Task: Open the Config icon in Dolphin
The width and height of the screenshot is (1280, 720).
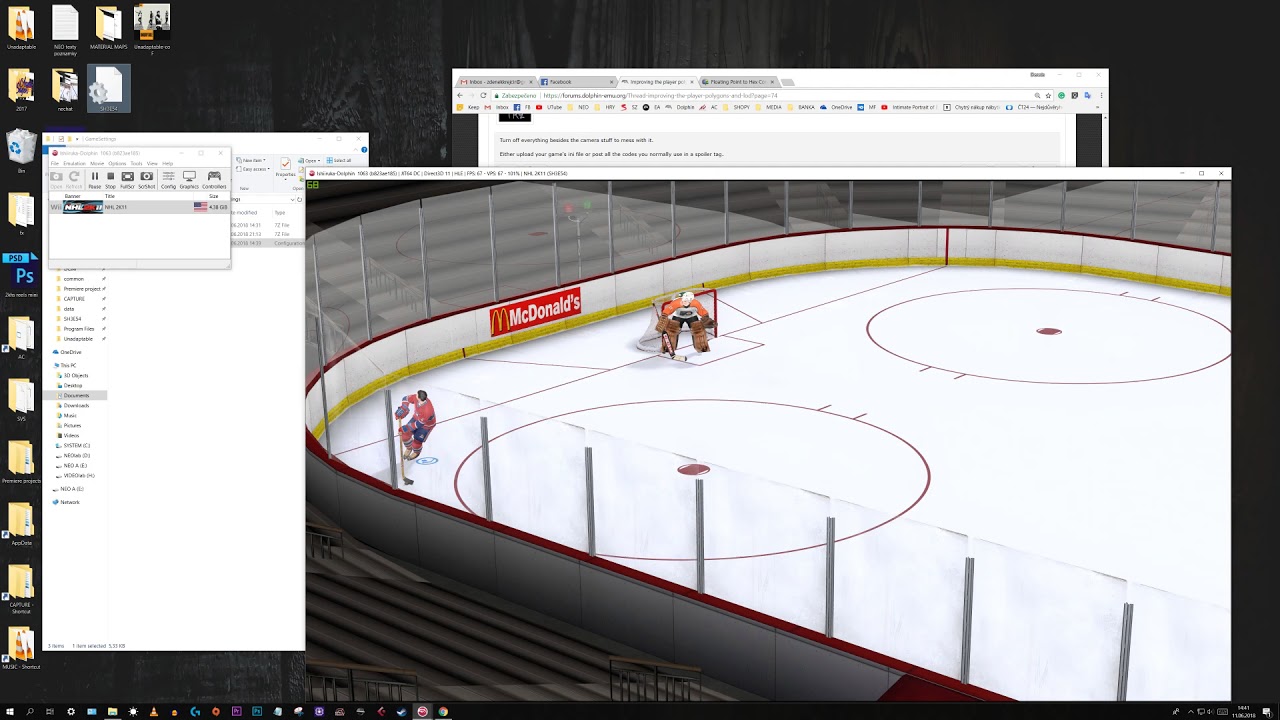Action: click(168, 178)
